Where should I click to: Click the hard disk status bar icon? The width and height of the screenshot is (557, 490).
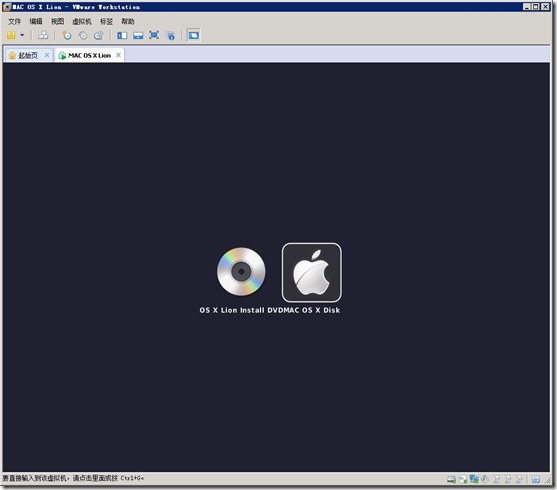click(451, 479)
